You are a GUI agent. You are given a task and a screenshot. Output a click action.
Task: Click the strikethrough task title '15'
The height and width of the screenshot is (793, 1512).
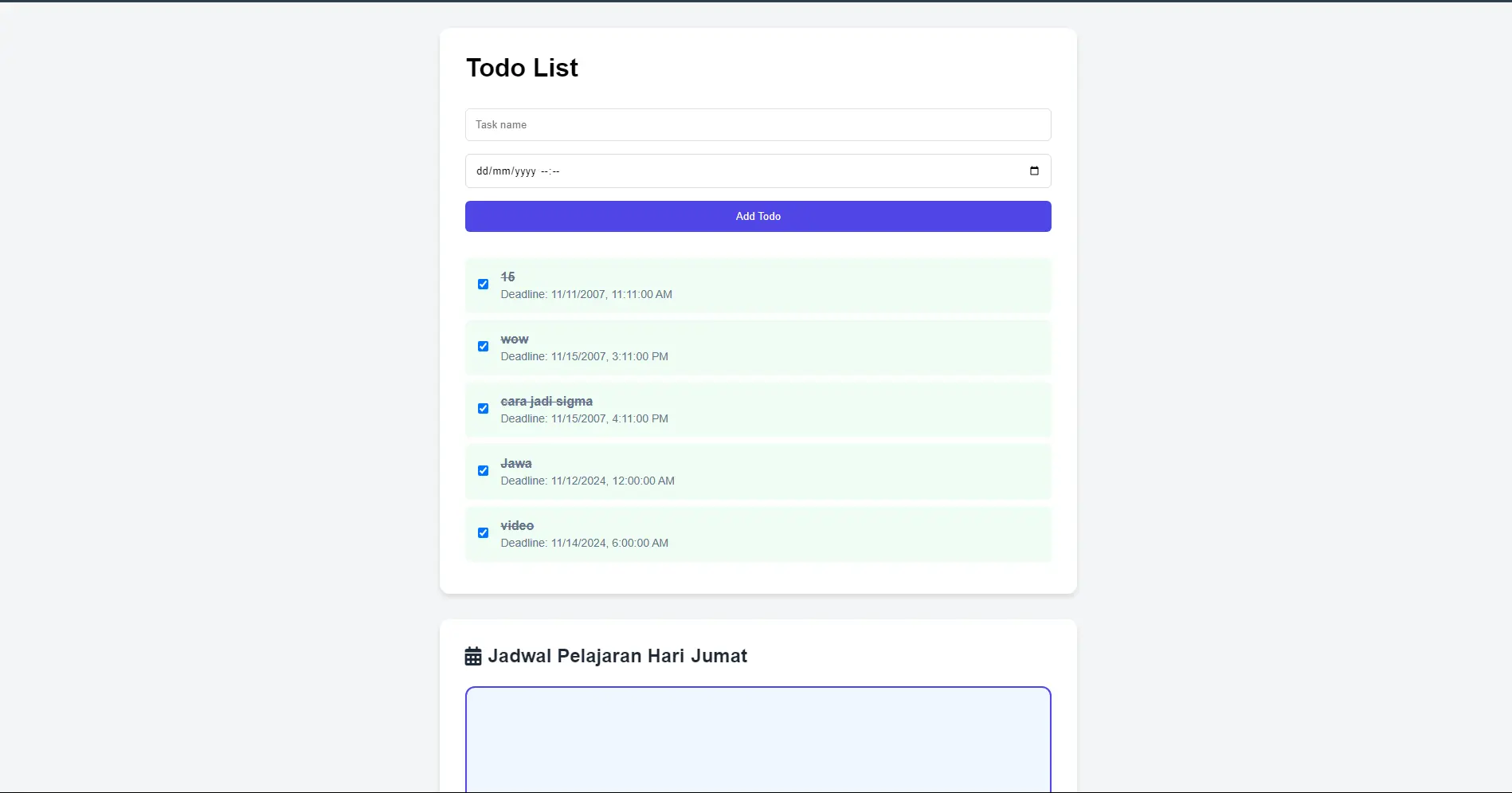pyautogui.click(x=507, y=277)
